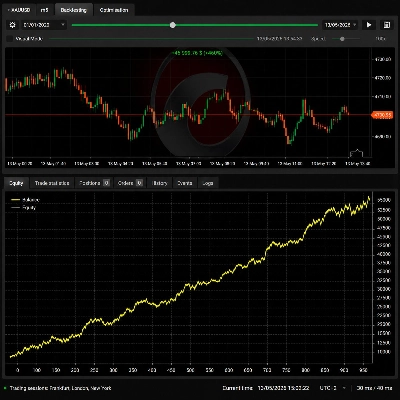The width and height of the screenshot is (400, 400).
Task: Open the start date dropdown
Action: coord(44,25)
